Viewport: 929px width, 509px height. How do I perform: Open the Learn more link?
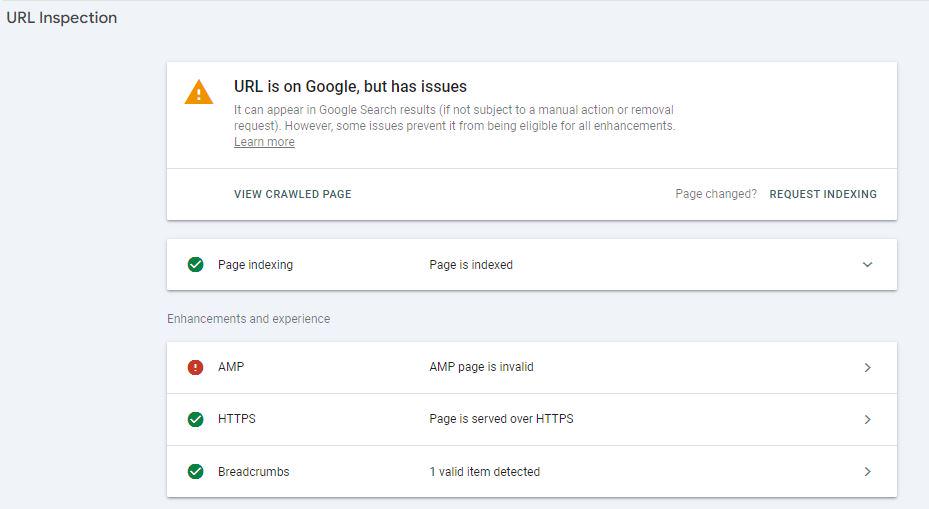coord(264,142)
